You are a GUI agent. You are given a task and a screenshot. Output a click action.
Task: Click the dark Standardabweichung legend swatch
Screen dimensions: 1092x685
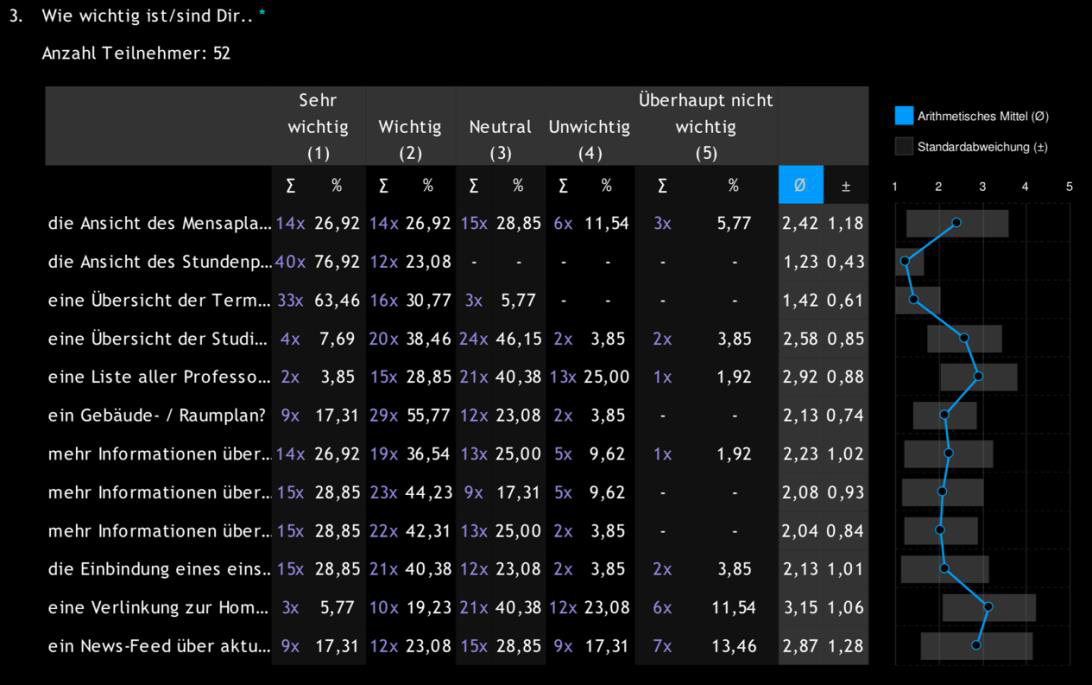pos(903,147)
